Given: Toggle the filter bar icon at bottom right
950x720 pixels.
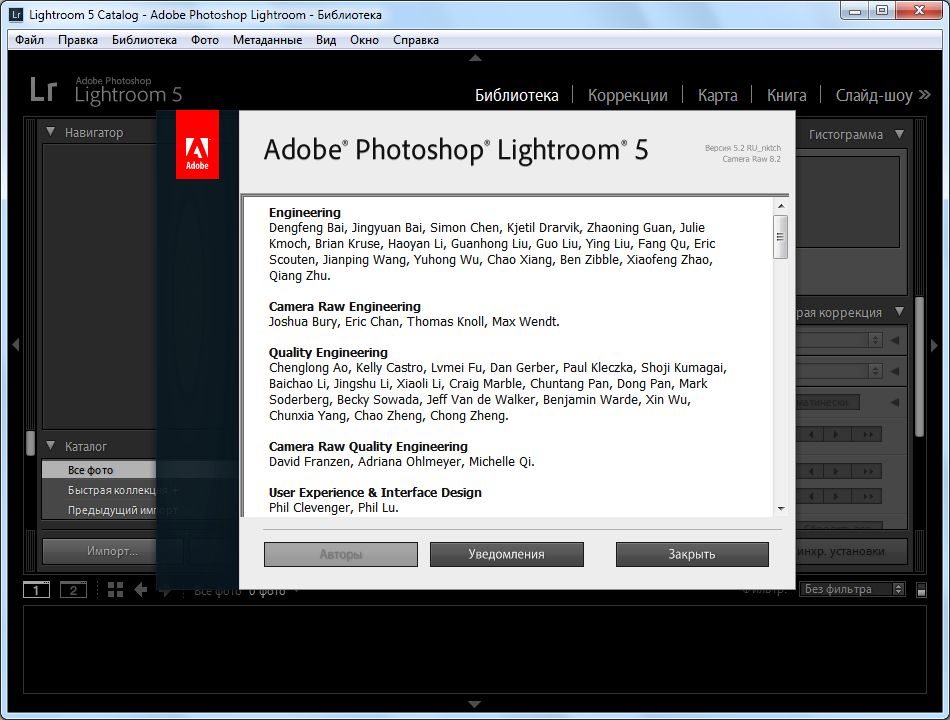Looking at the screenshot, I should point(920,589).
